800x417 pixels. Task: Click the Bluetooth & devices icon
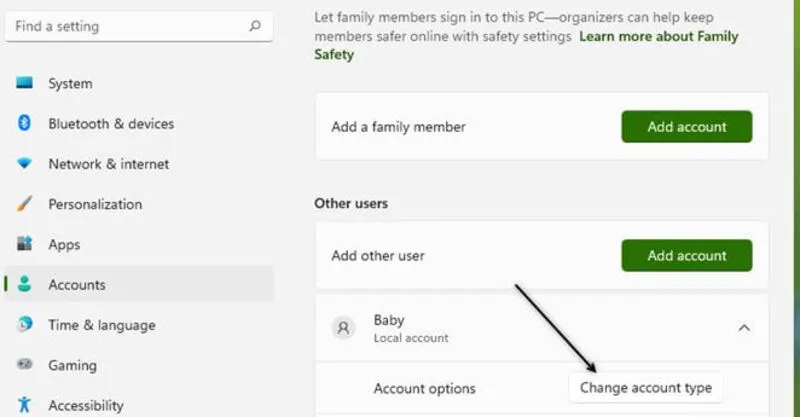(25, 124)
